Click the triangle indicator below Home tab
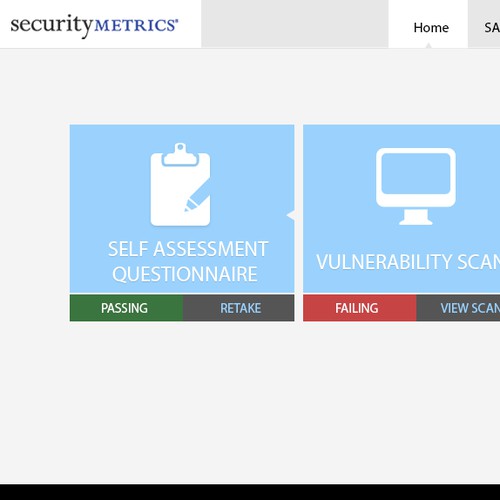The height and width of the screenshot is (500, 500). pos(429,46)
